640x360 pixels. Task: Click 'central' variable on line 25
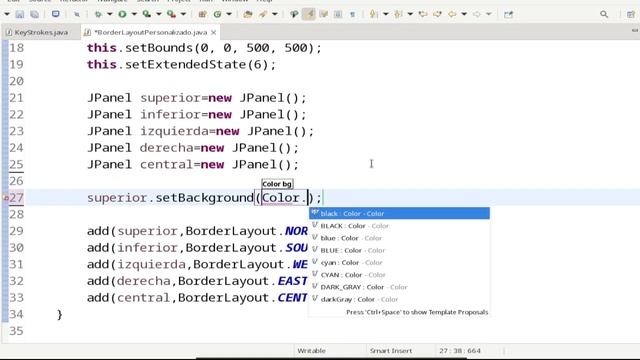pyautogui.click(x=166, y=165)
